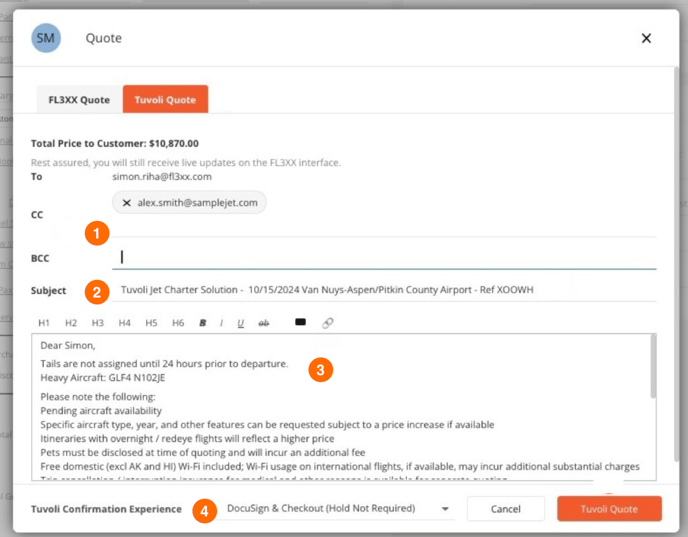Click the 'Quote' dialog title
The image size is (688, 537).
coord(104,38)
